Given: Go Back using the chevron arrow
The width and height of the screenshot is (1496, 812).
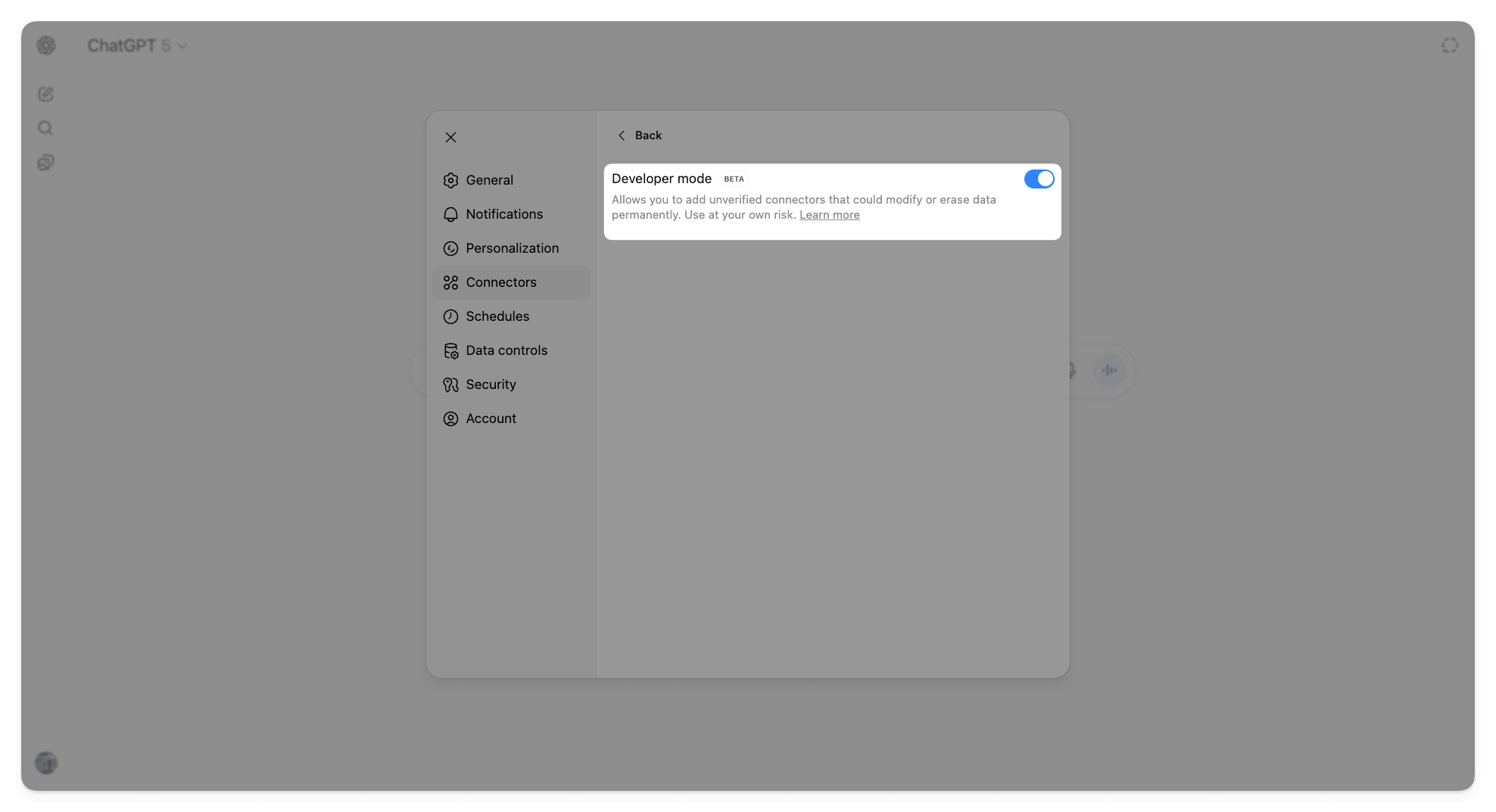Looking at the screenshot, I should click(621, 135).
